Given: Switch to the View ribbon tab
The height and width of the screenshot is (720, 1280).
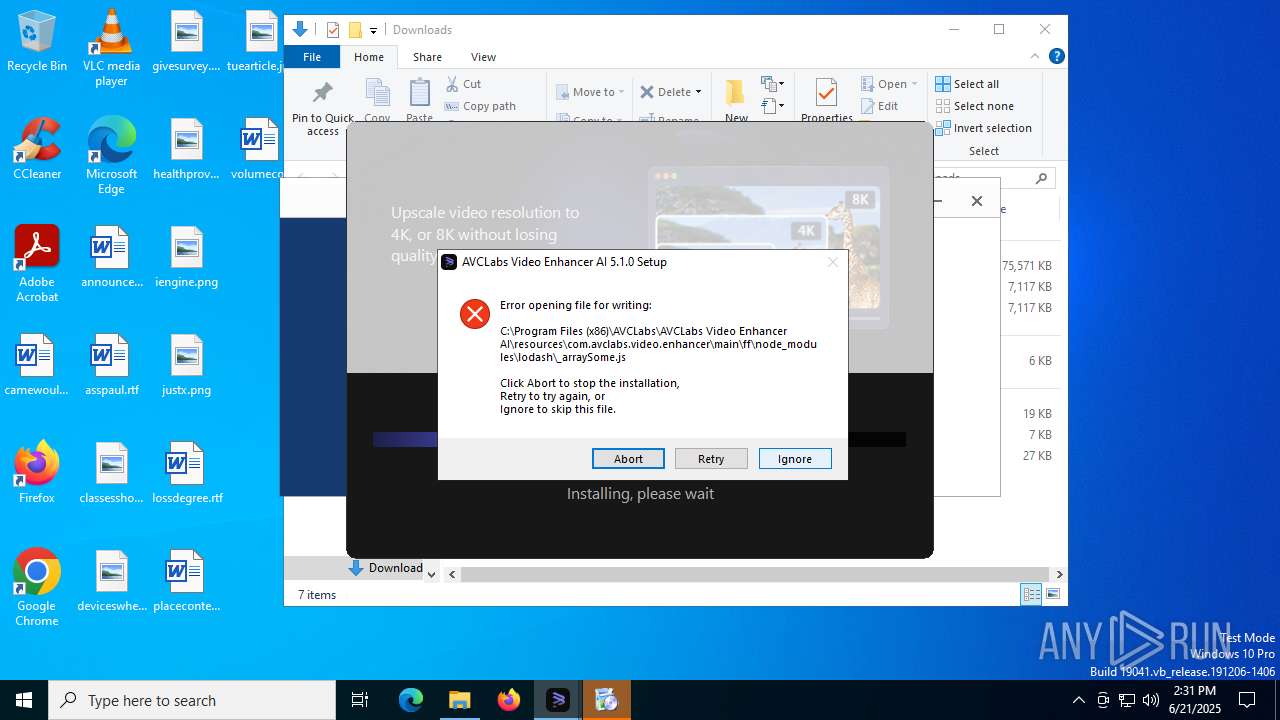Looking at the screenshot, I should click(483, 57).
